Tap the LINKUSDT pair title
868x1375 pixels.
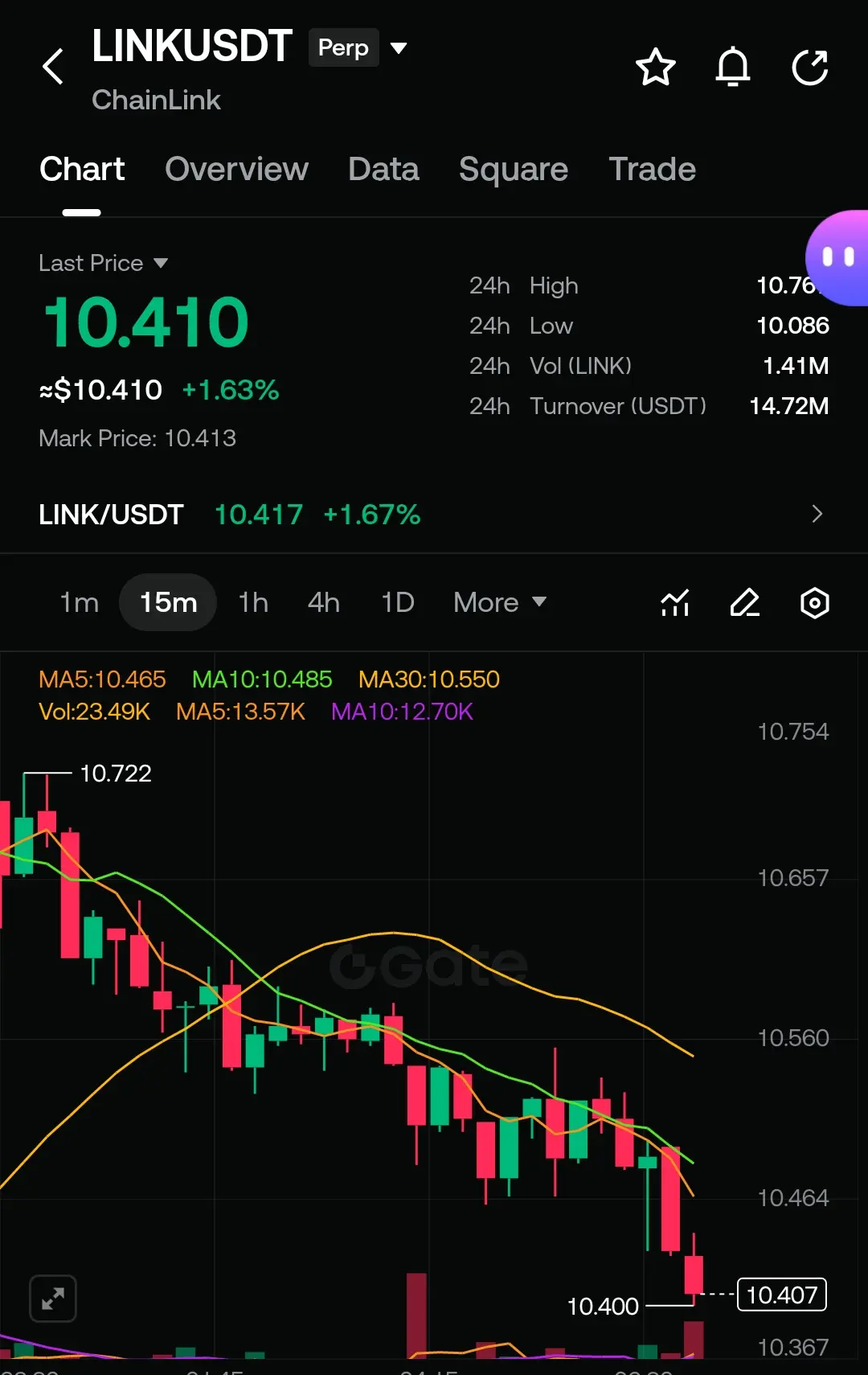click(191, 46)
